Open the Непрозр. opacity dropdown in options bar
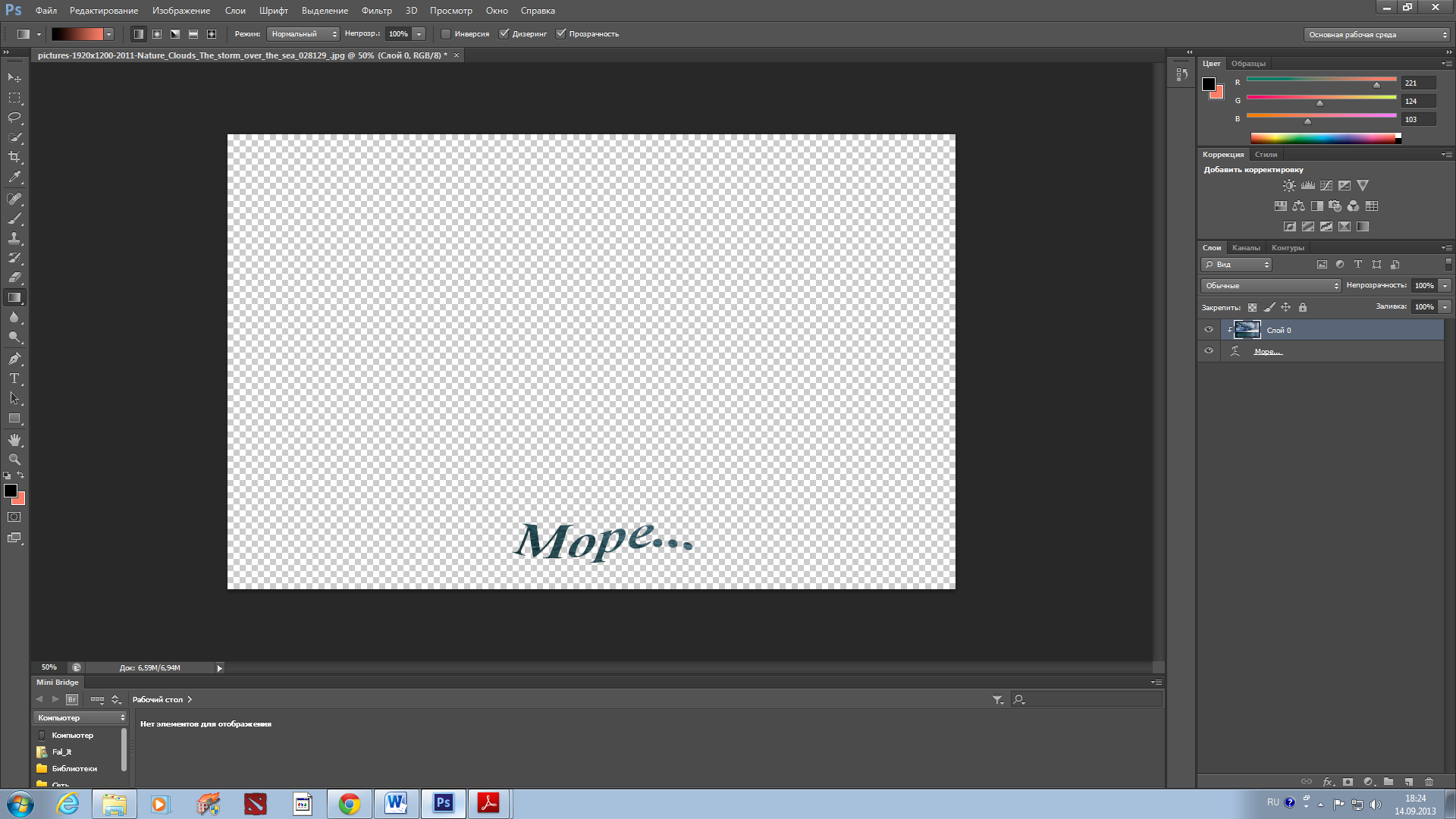1456x819 pixels. tap(419, 34)
